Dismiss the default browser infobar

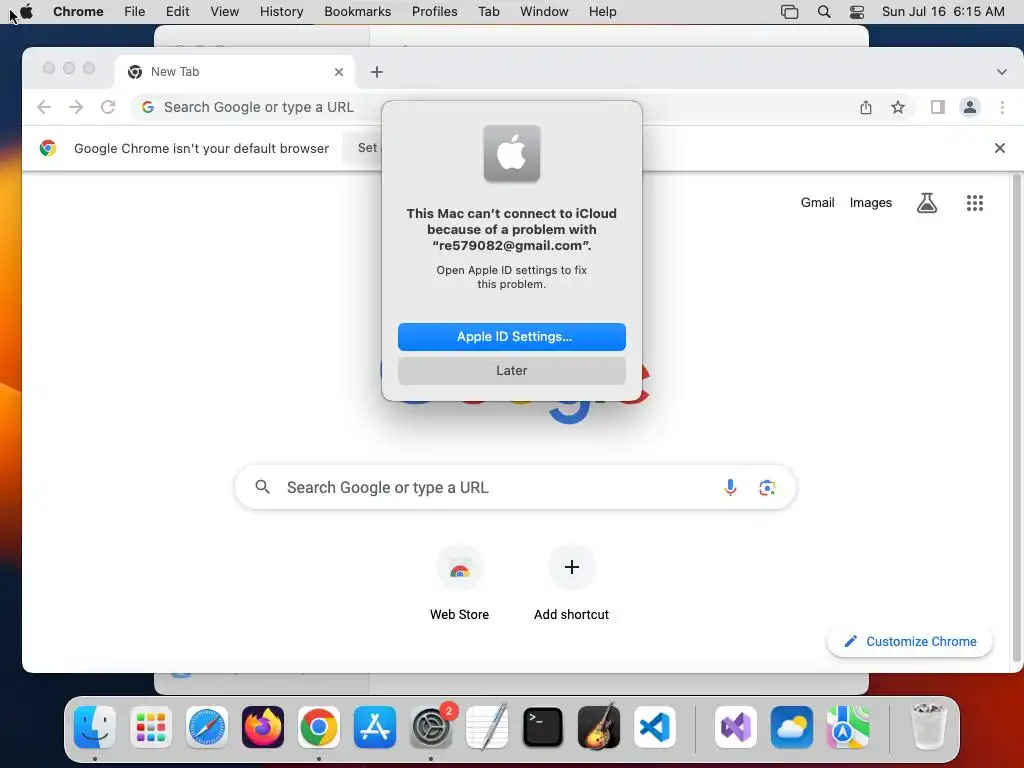(999, 148)
